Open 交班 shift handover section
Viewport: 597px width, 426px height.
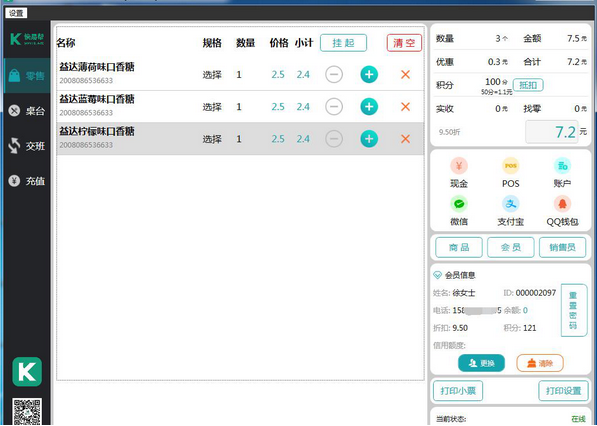click(27, 146)
